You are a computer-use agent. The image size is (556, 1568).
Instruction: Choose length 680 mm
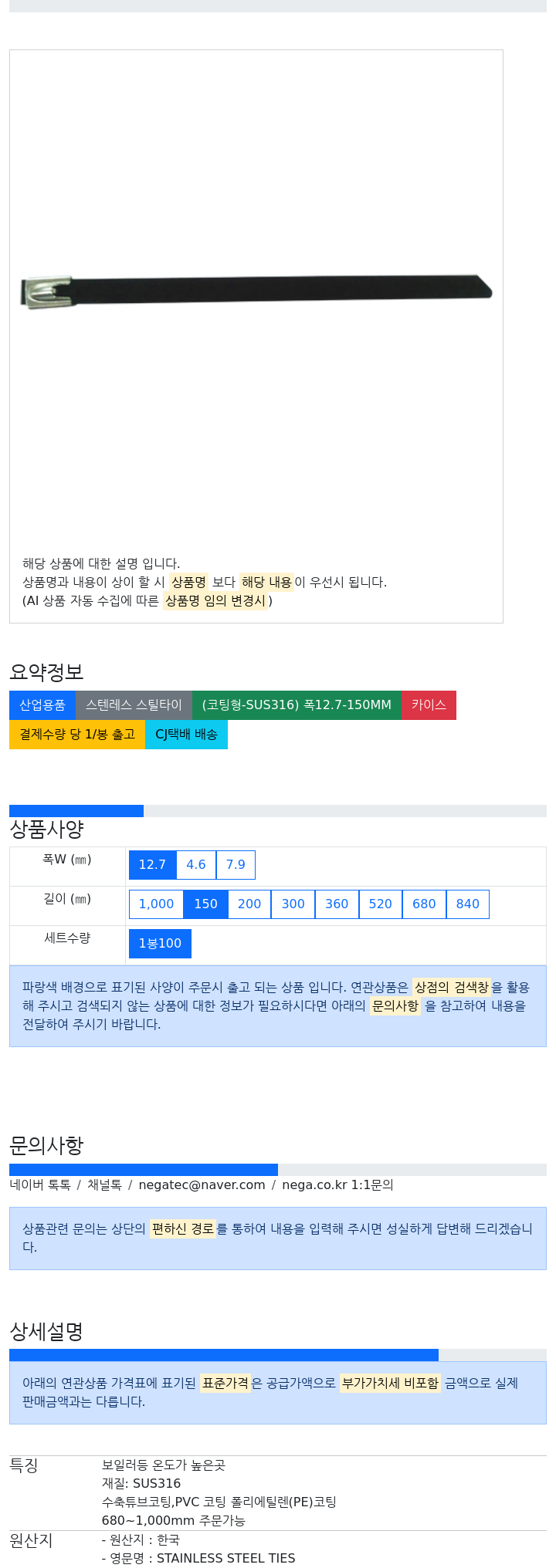click(424, 904)
